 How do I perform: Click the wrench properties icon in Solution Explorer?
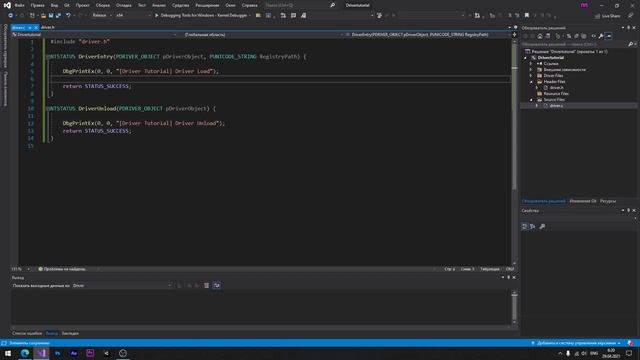click(601, 36)
